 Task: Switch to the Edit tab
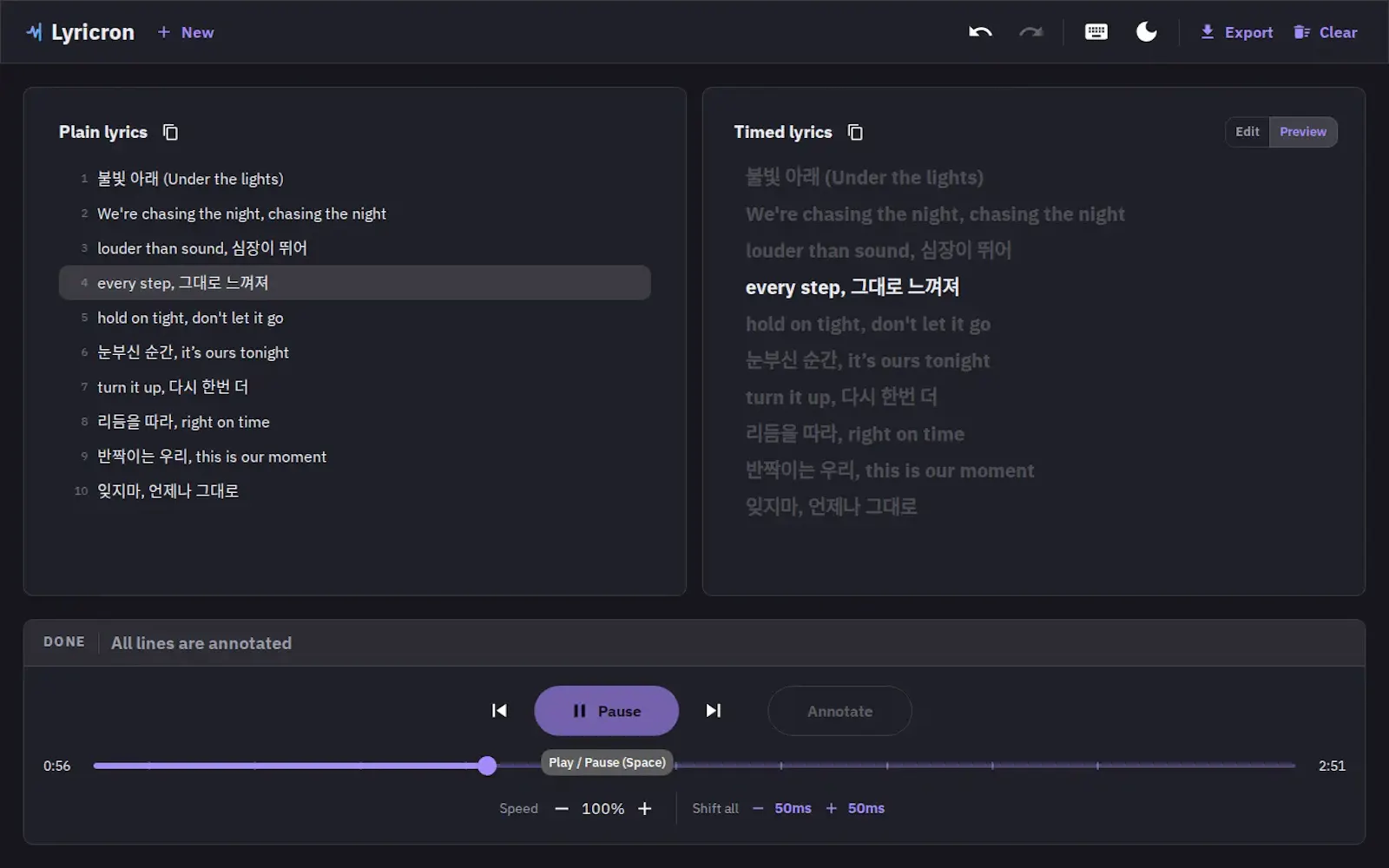pyautogui.click(x=1247, y=132)
